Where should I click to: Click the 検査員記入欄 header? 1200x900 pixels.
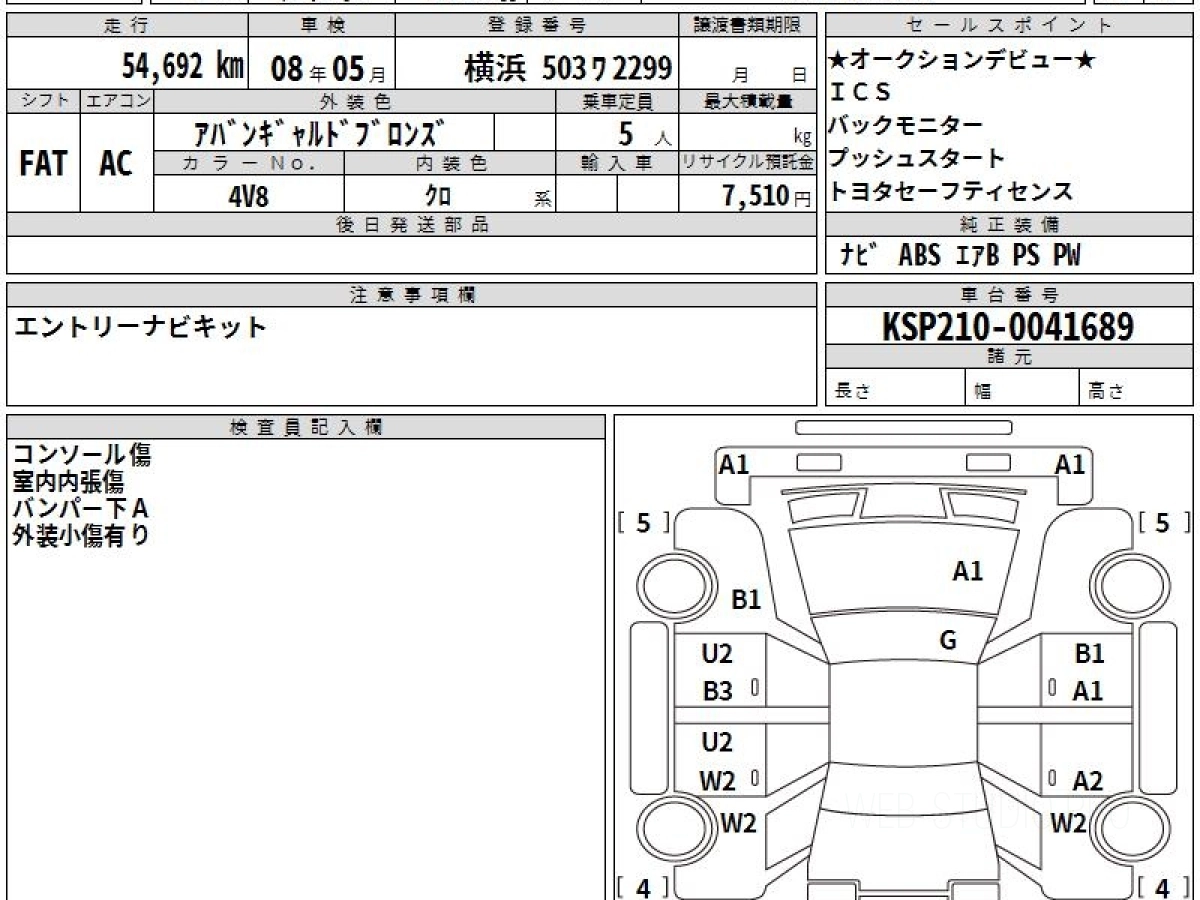[x=306, y=426]
